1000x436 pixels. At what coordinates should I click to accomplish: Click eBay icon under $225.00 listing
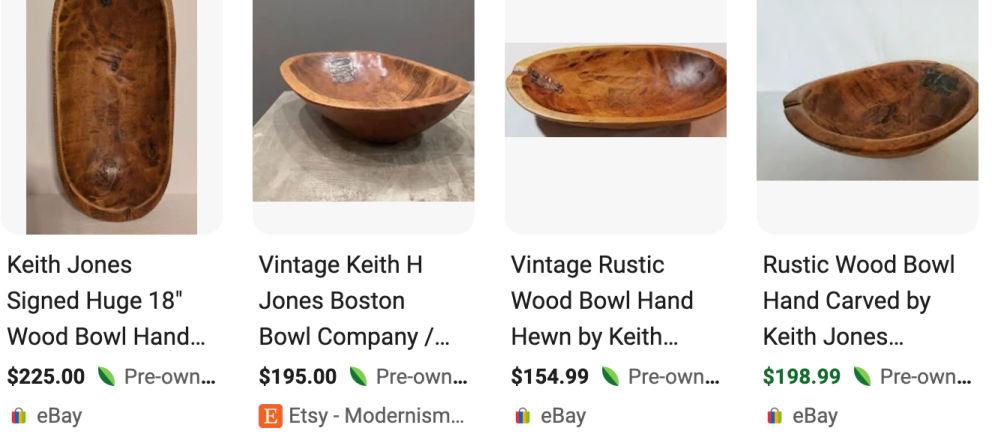18,416
